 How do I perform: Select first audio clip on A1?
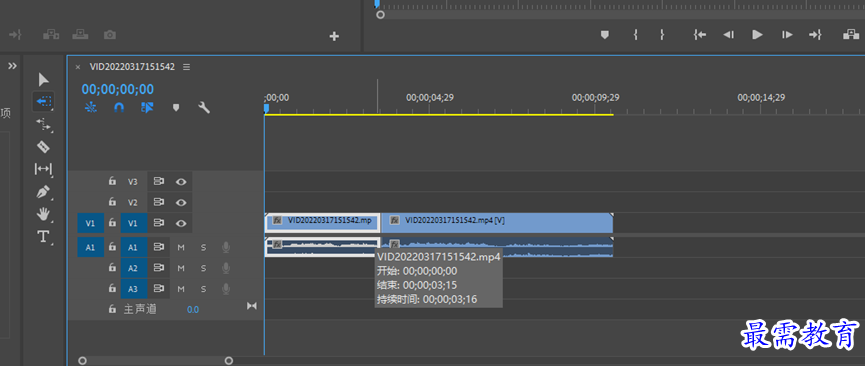[323, 247]
